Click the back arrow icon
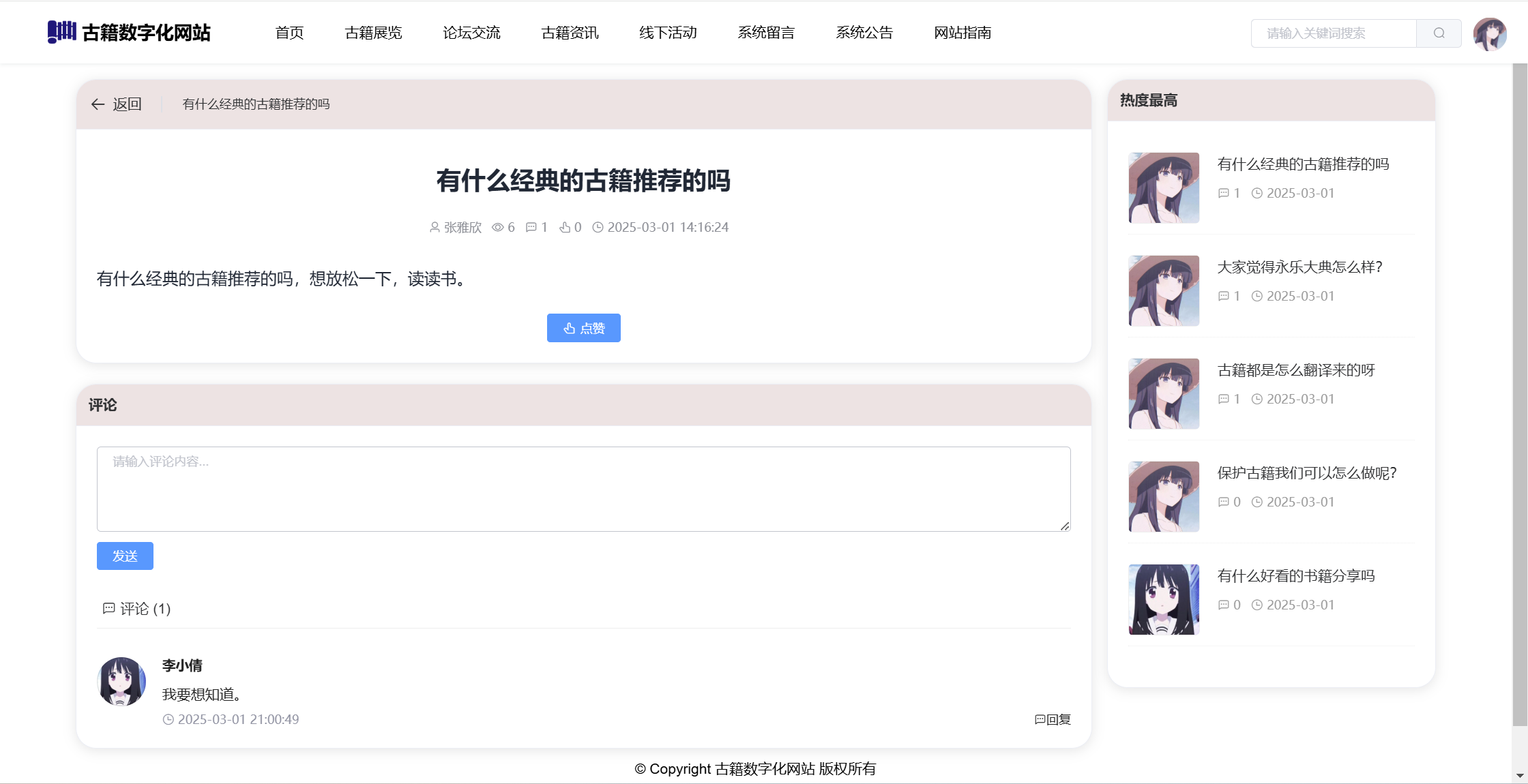This screenshot has width=1528, height=784. point(98,104)
